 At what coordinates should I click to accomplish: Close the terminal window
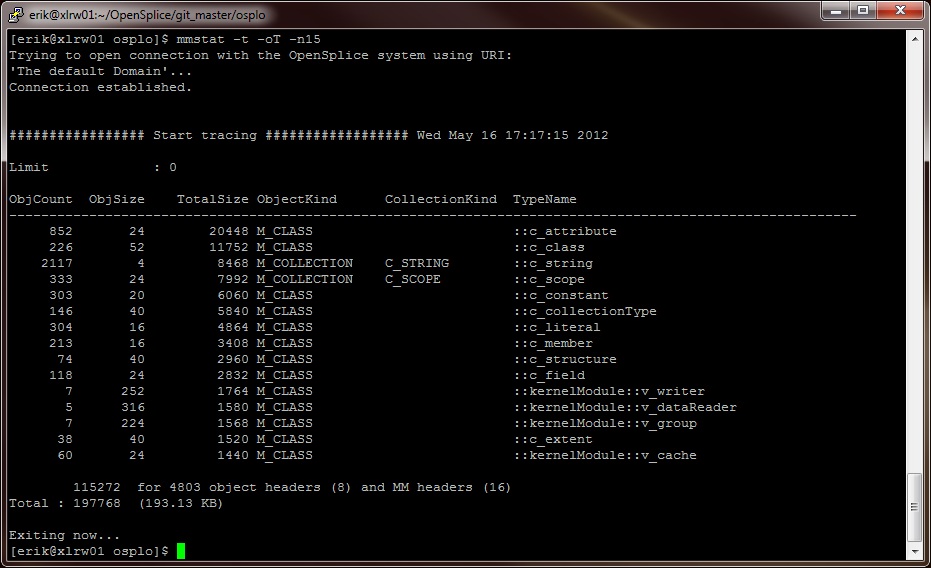click(900, 11)
